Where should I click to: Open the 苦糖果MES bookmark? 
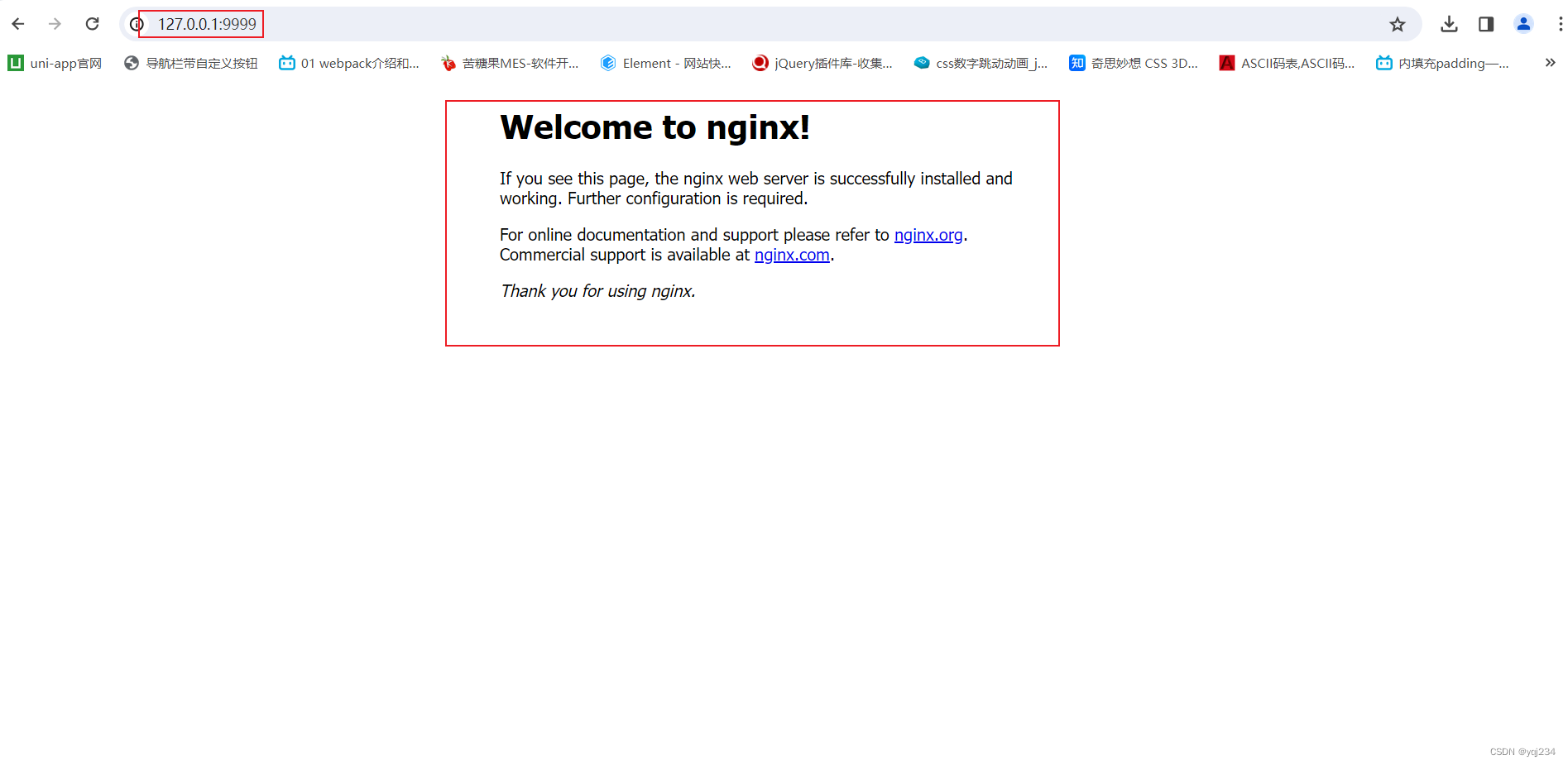510,63
